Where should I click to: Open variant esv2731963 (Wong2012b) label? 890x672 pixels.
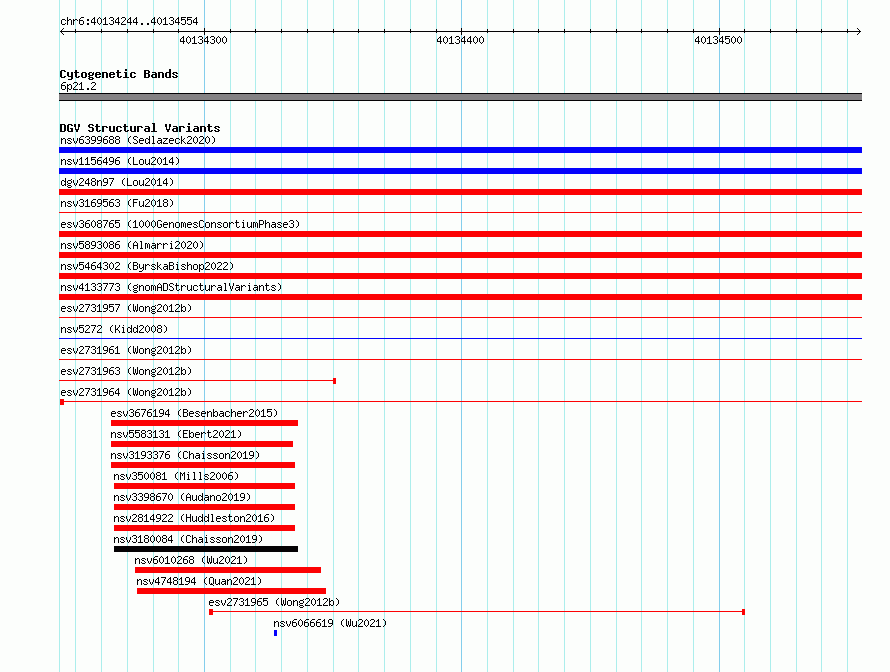point(126,371)
